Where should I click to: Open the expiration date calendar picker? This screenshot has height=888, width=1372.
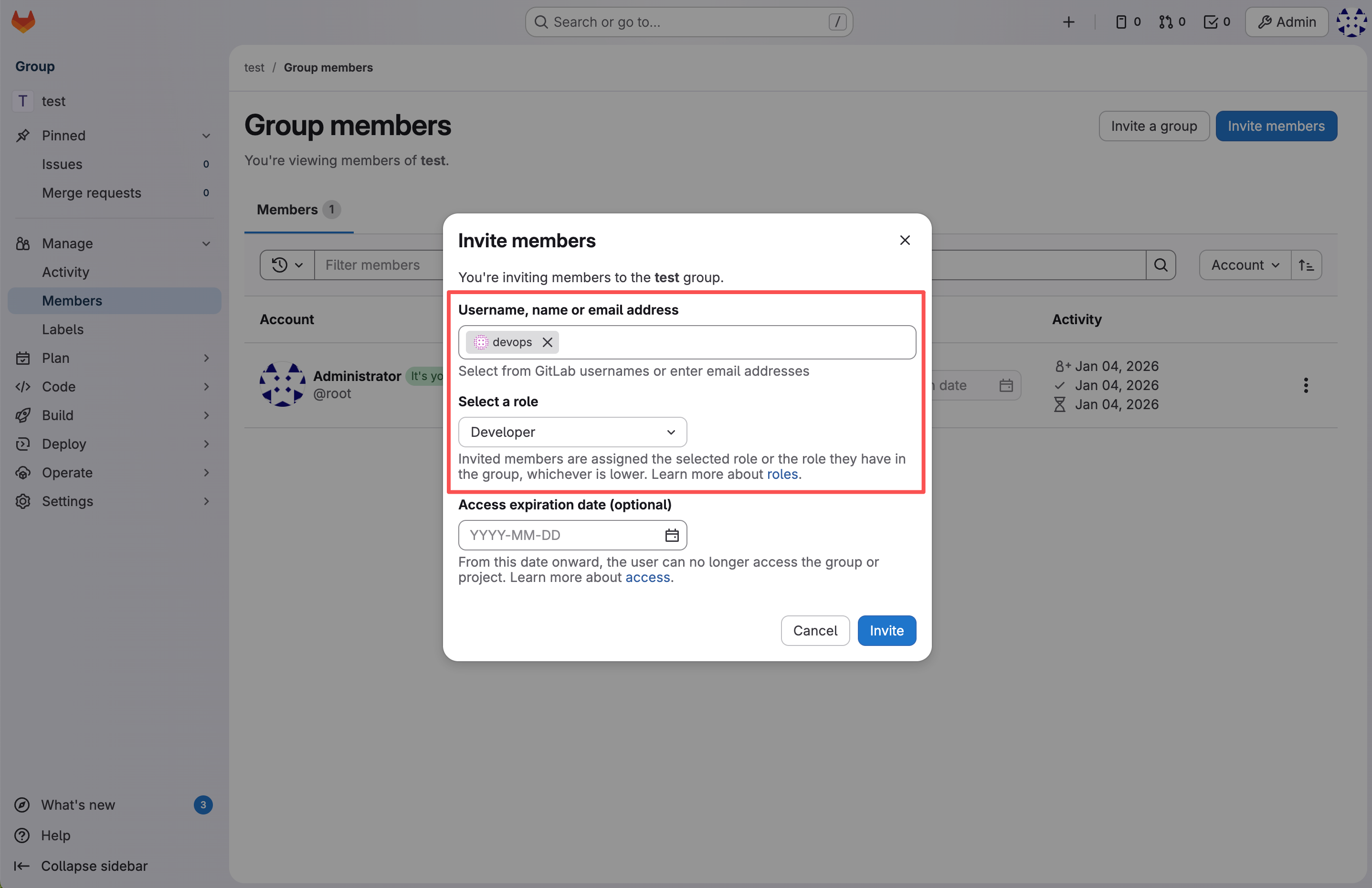[x=672, y=535]
